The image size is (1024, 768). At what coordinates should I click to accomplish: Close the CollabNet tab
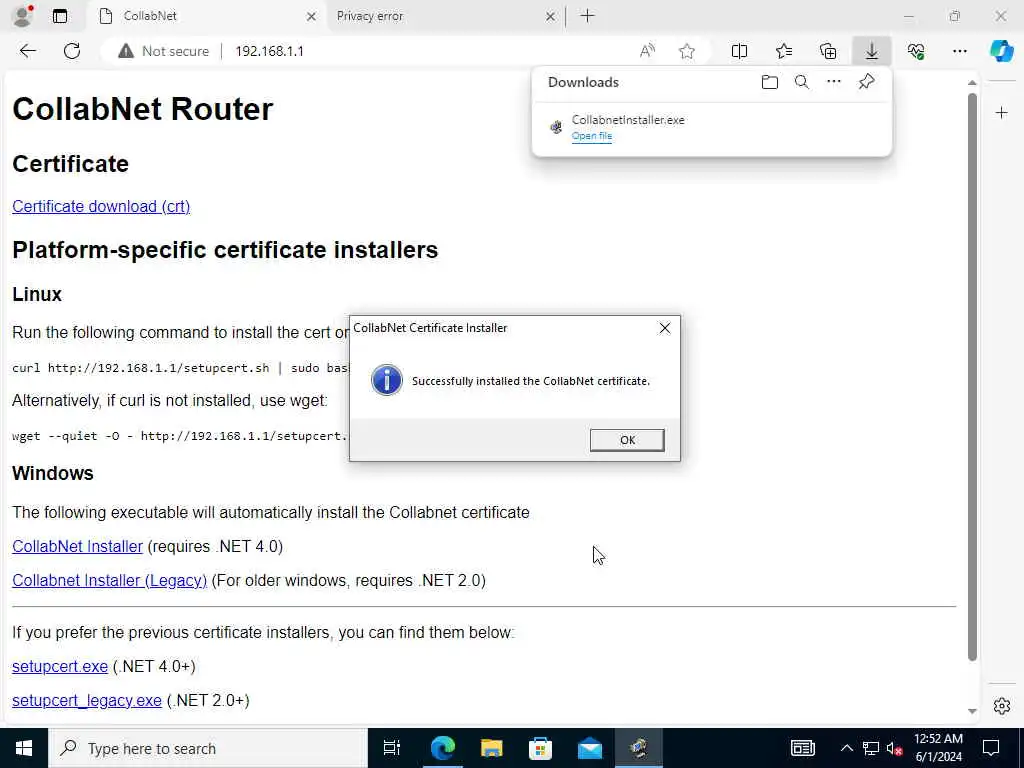coord(312,16)
